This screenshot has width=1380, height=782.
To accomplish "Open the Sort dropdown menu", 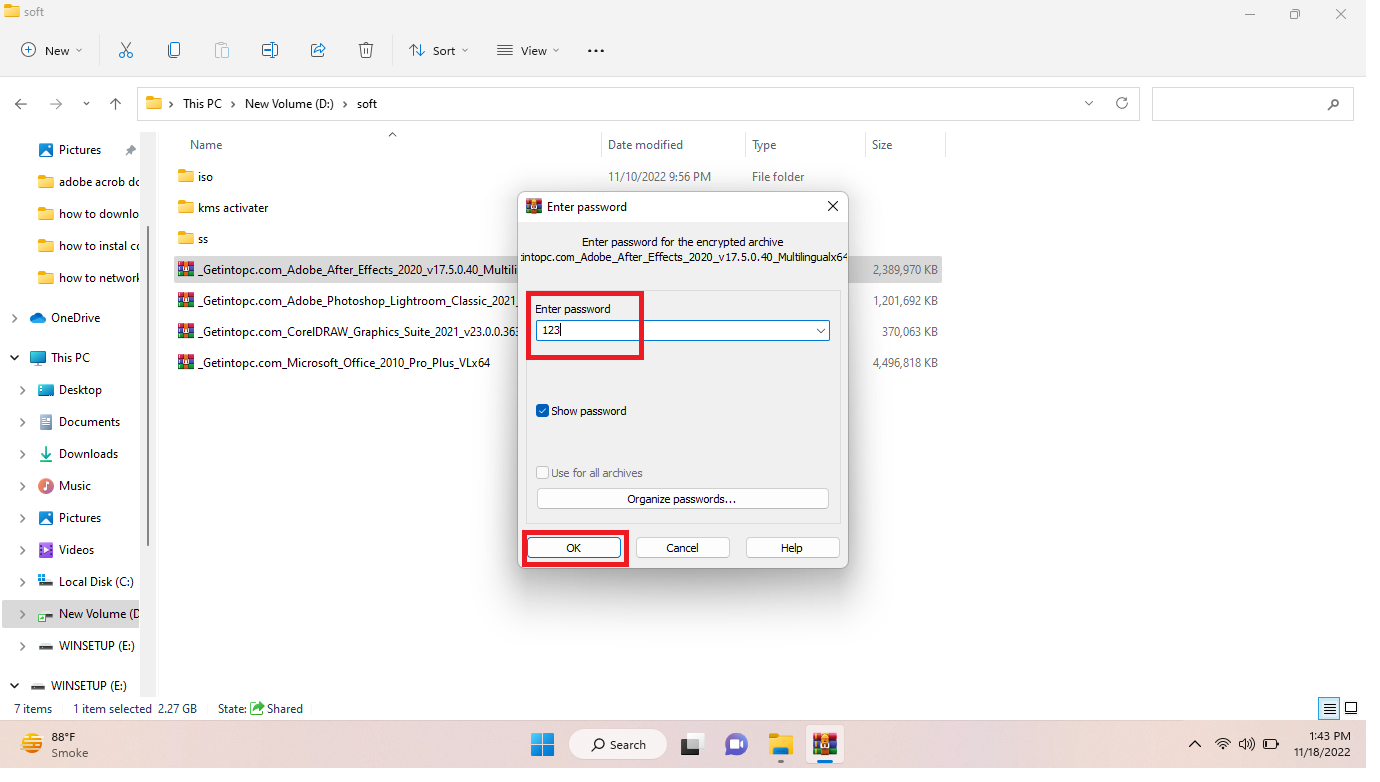I will pos(438,50).
